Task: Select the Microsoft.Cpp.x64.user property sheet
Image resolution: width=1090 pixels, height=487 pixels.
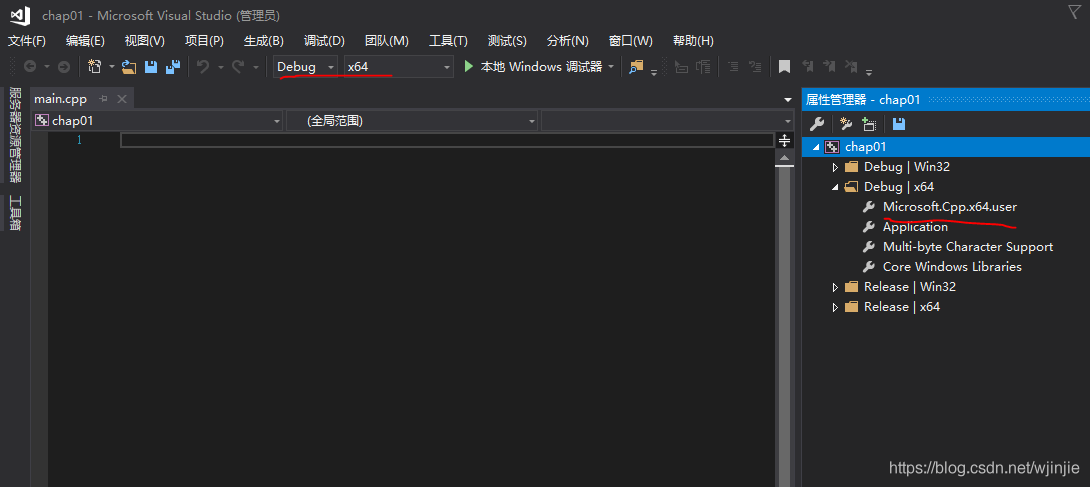Action: tap(950, 207)
